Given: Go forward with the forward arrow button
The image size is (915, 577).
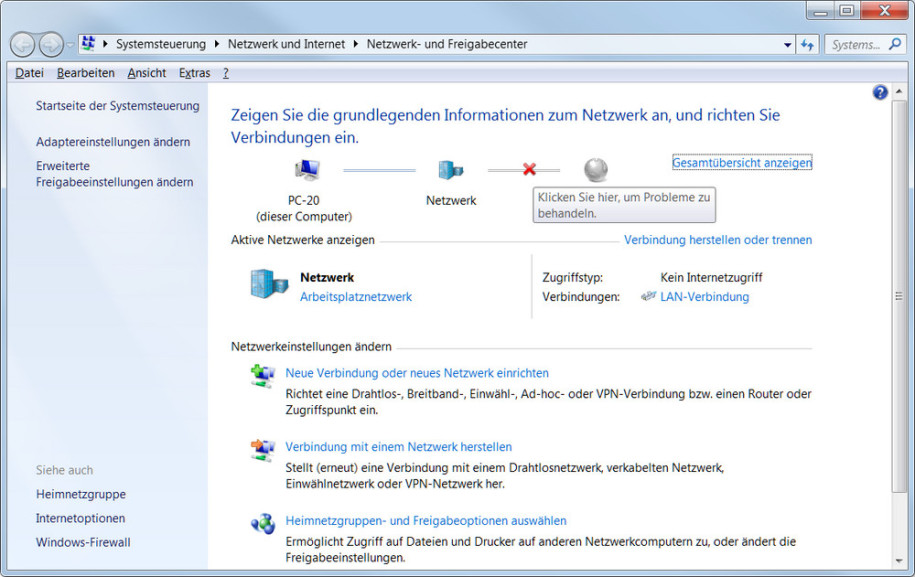Looking at the screenshot, I should (x=51, y=45).
